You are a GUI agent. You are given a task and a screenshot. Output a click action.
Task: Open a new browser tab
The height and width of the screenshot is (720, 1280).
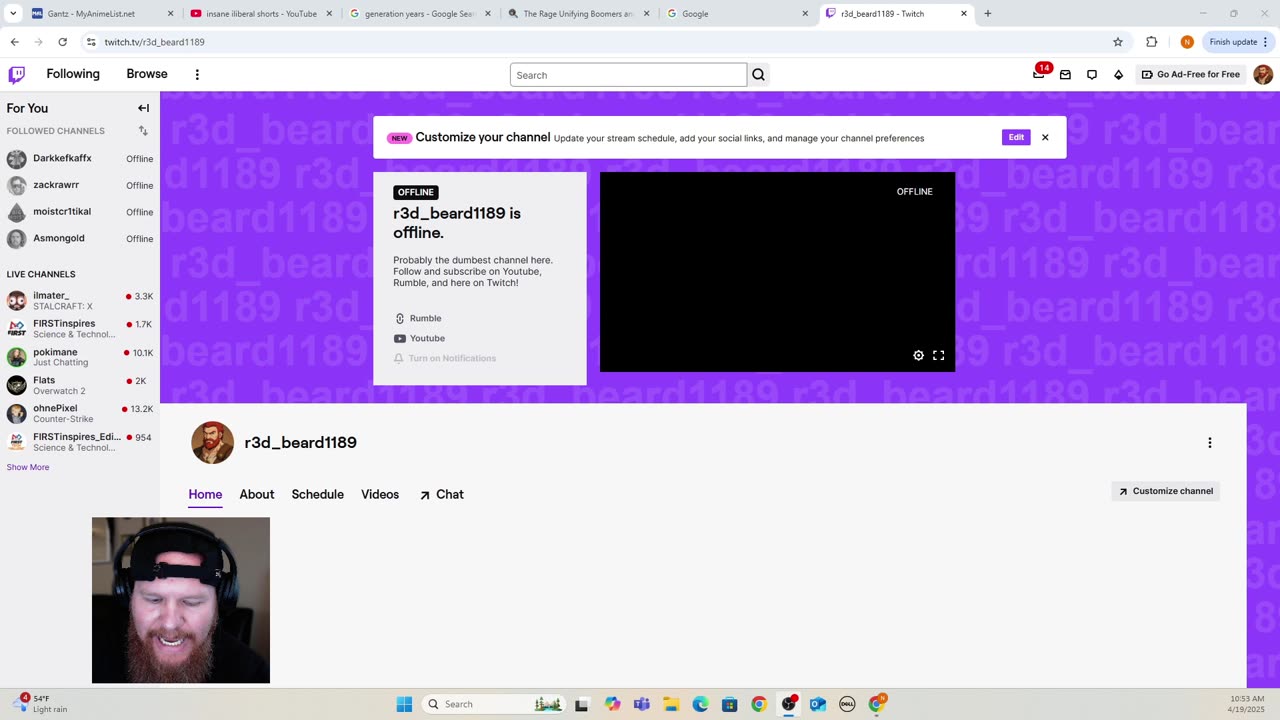tap(987, 14)
